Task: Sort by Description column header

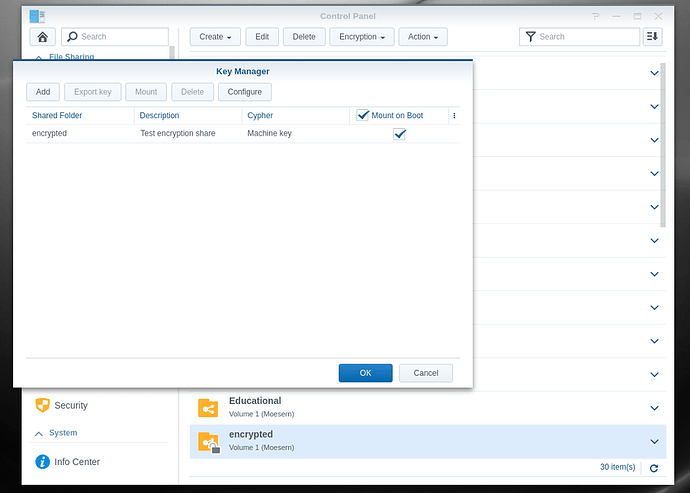Action: coord(188,115)
